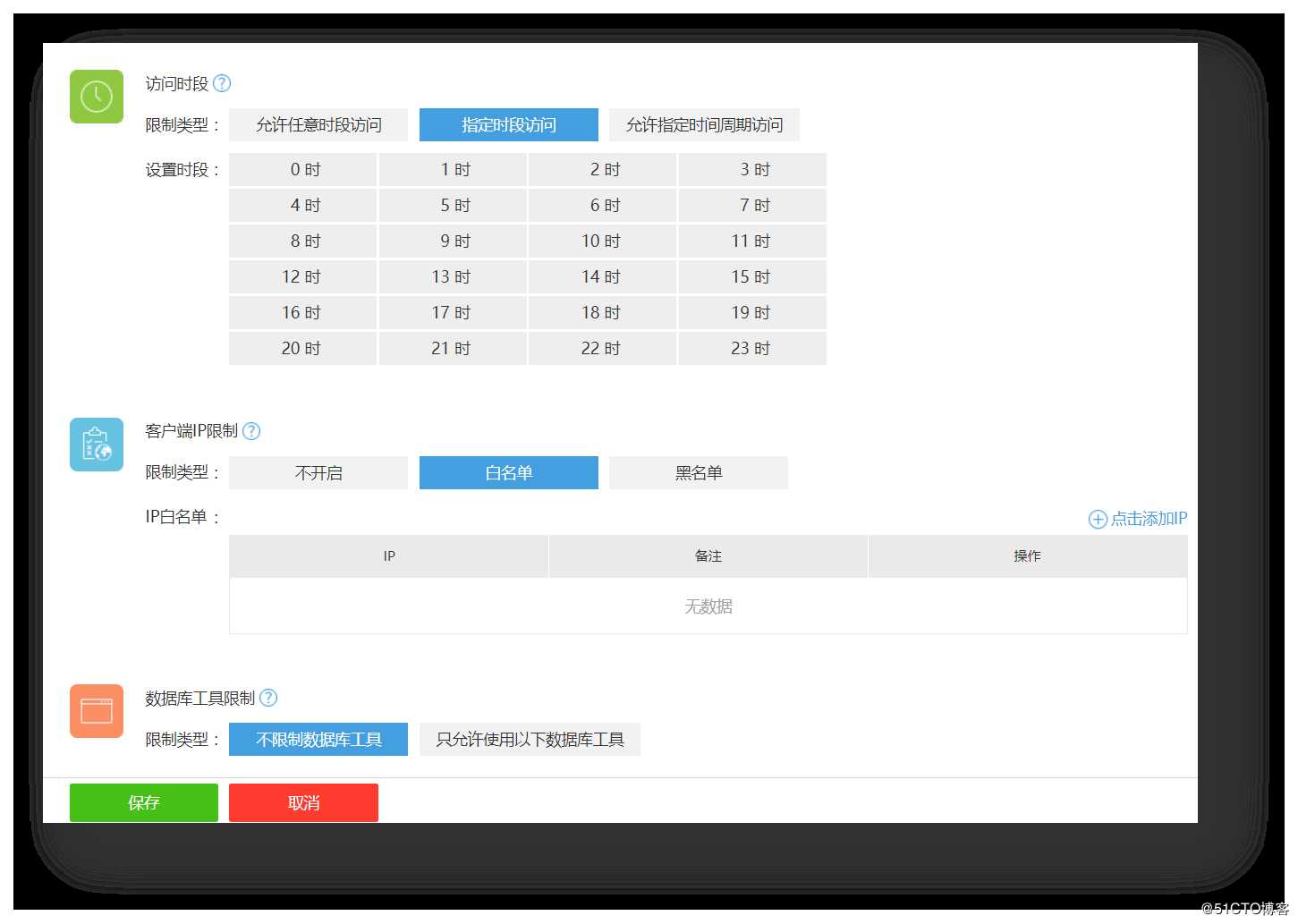1298x924 pixels.
Task: Select 指定时段访问 restriction type
Action: [509, 125]
